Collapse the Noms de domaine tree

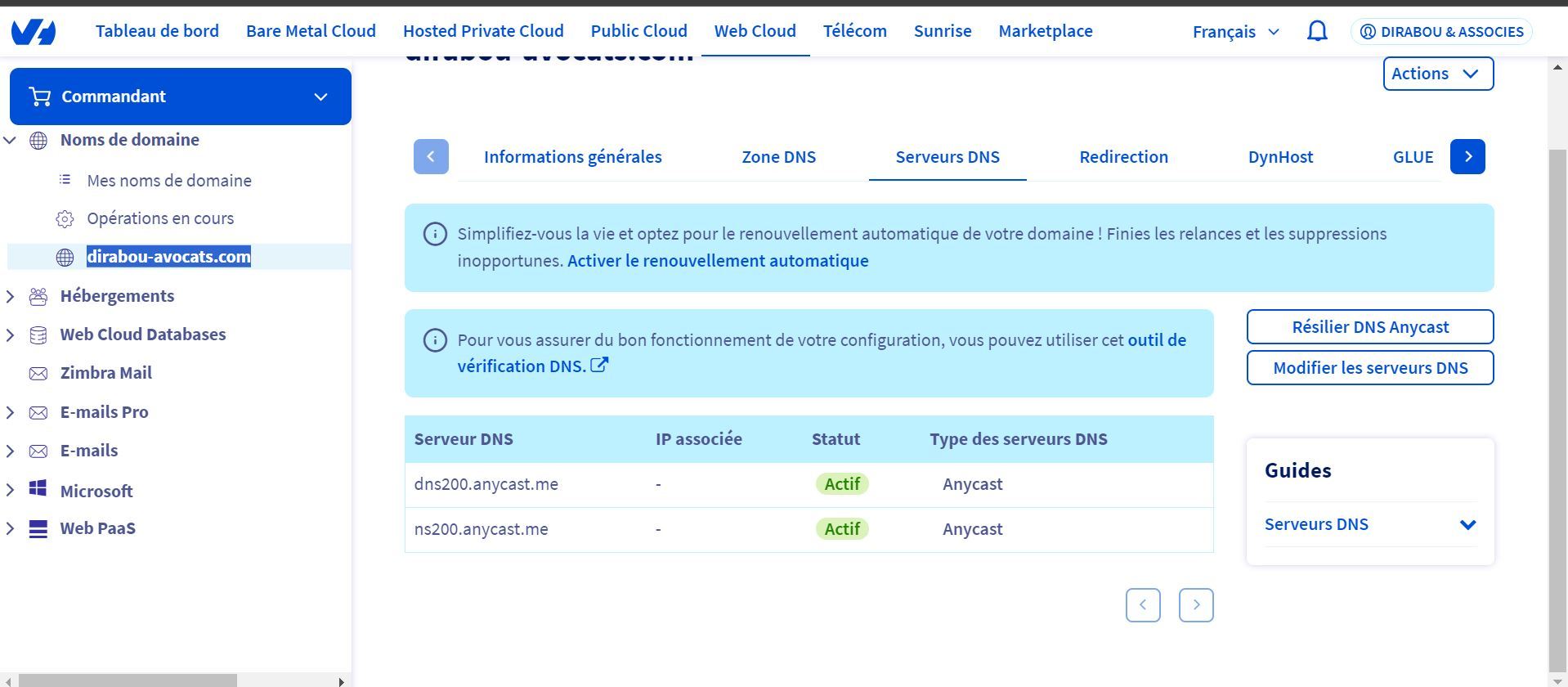(x=10, y=140)
